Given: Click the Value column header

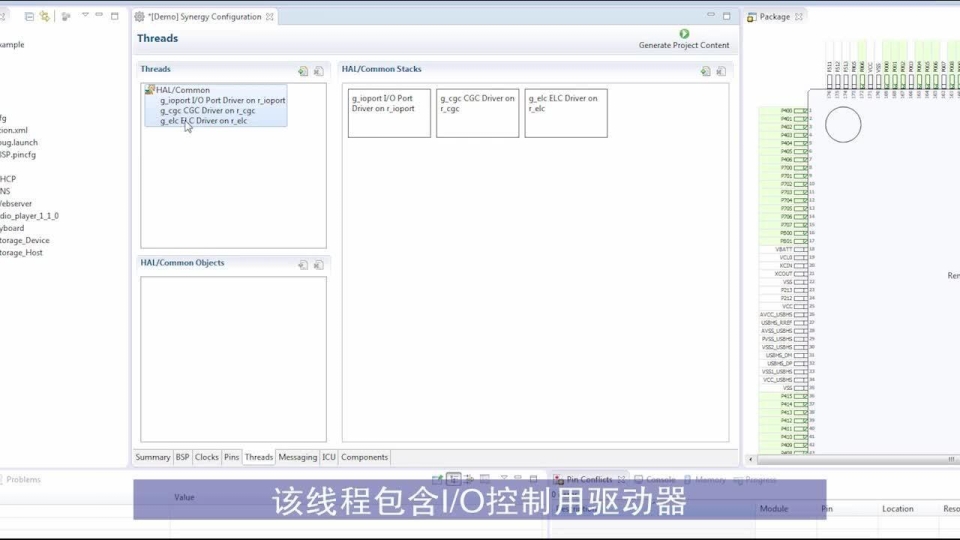Looking at the screenshot, I should (184, 497).
